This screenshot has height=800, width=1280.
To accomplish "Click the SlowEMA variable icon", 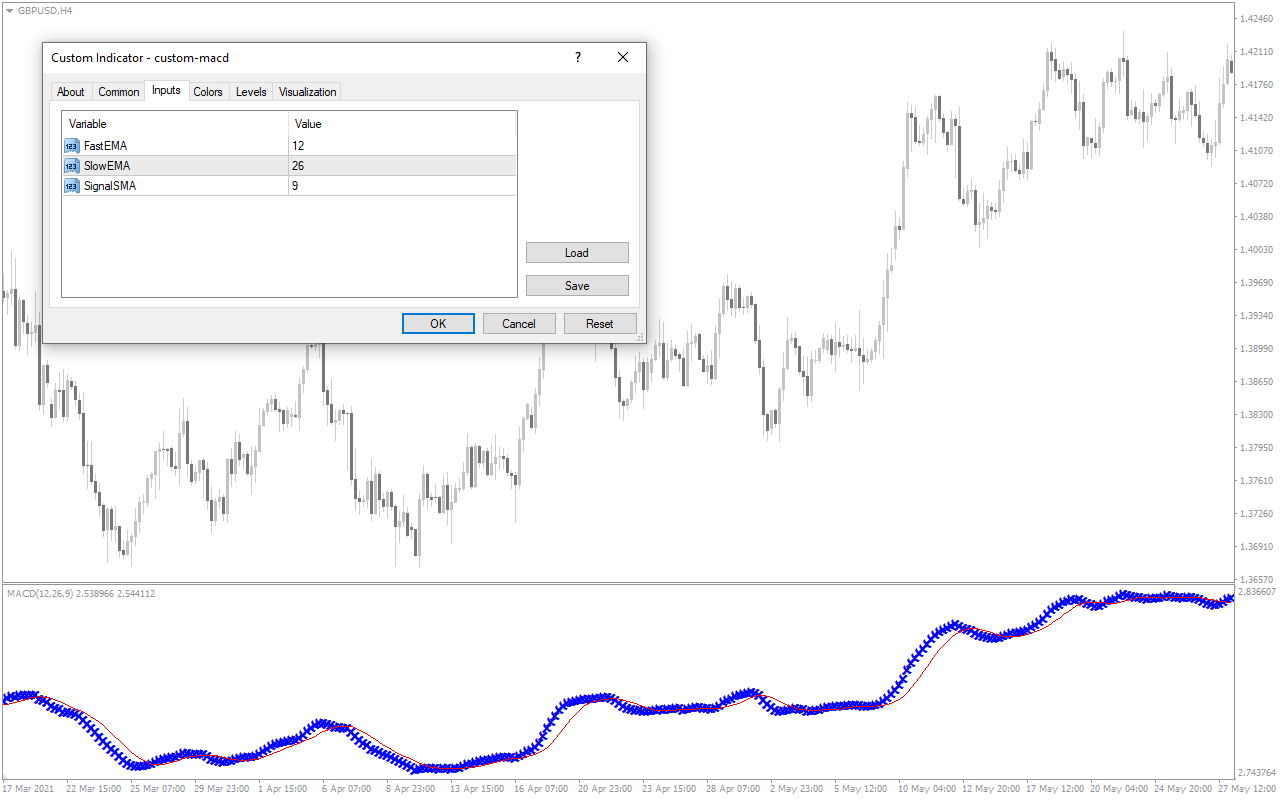I will 71,166.
